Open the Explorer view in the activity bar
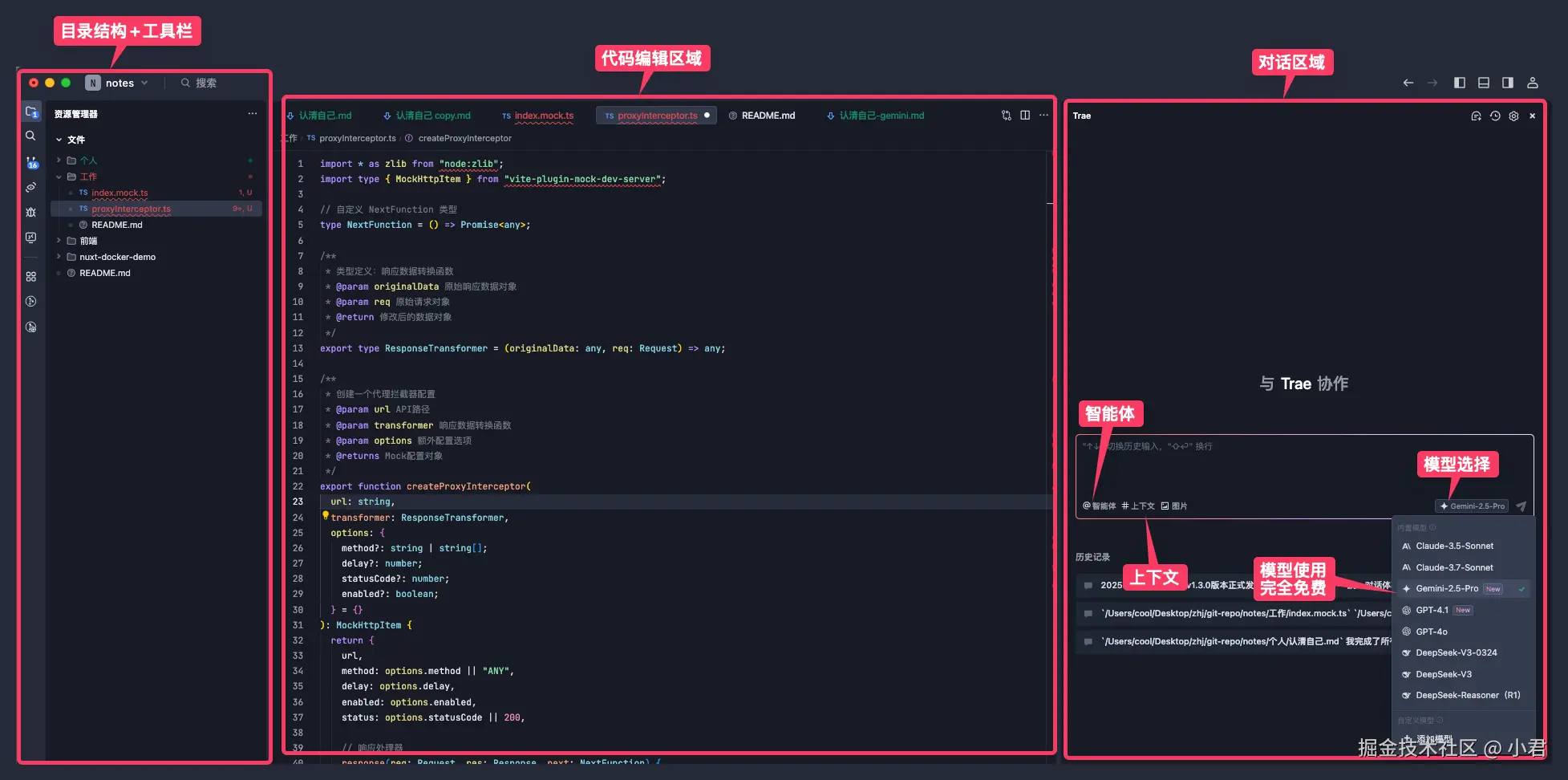The image size is (1568, 780). [x=31, y=112]
